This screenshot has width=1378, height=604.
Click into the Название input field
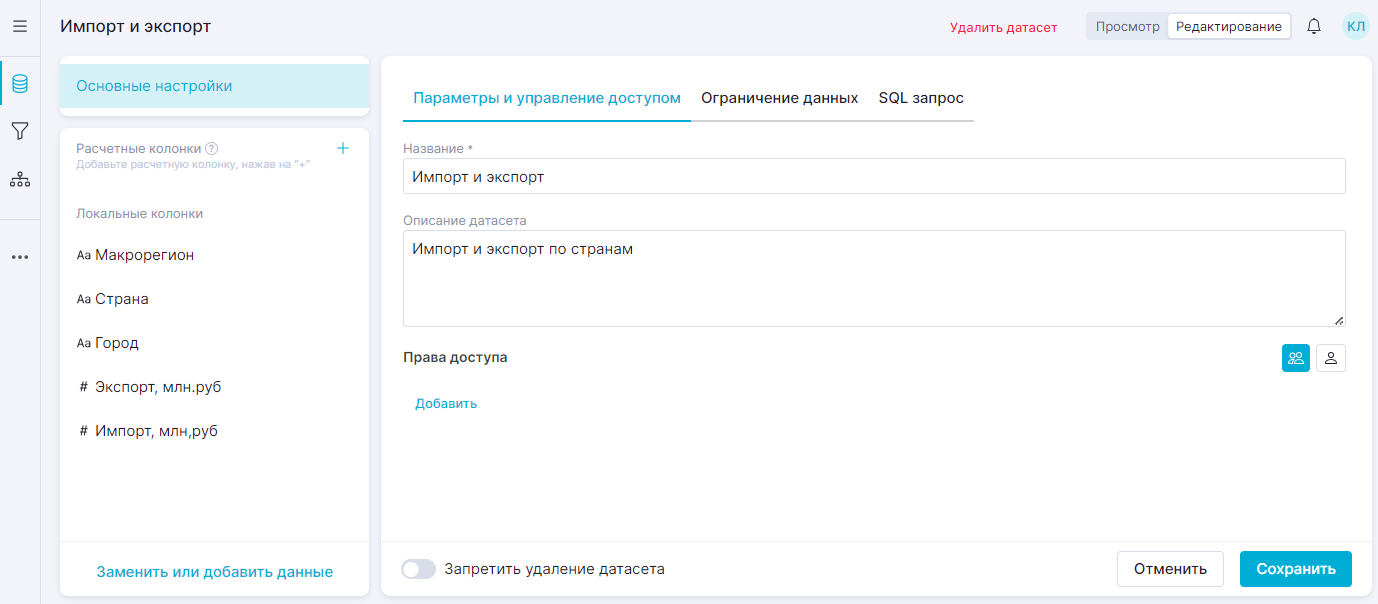click(873, 176)
